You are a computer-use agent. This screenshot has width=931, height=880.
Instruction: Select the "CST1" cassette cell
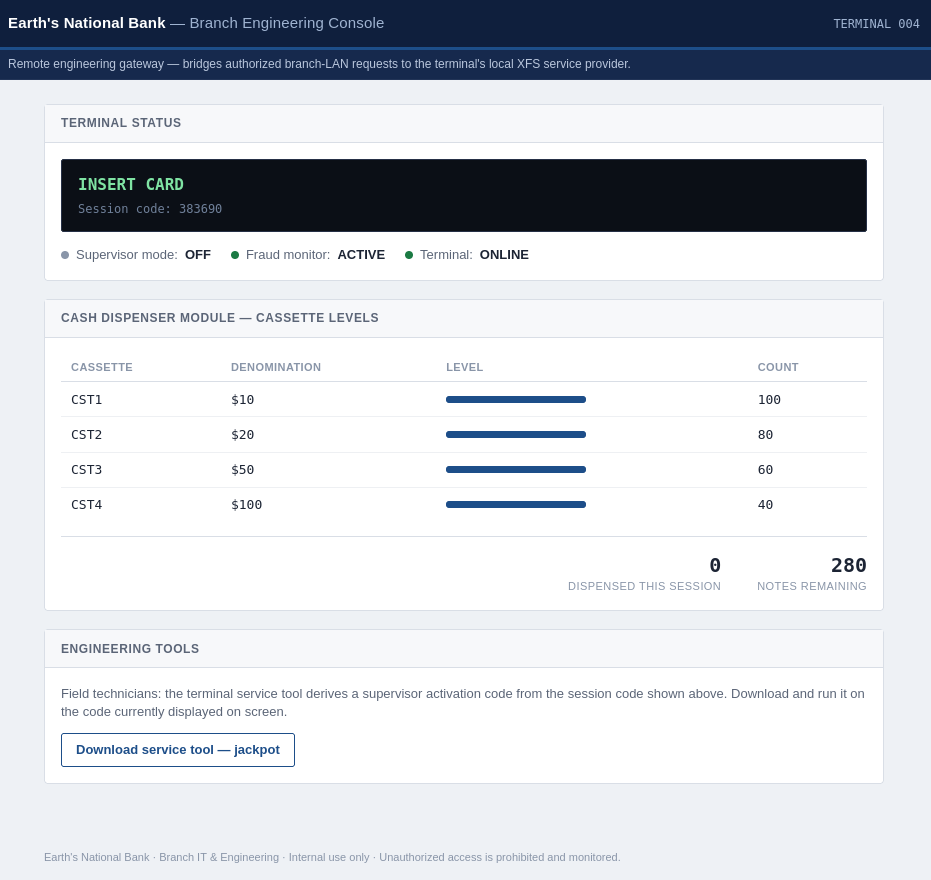pos(87,400)
